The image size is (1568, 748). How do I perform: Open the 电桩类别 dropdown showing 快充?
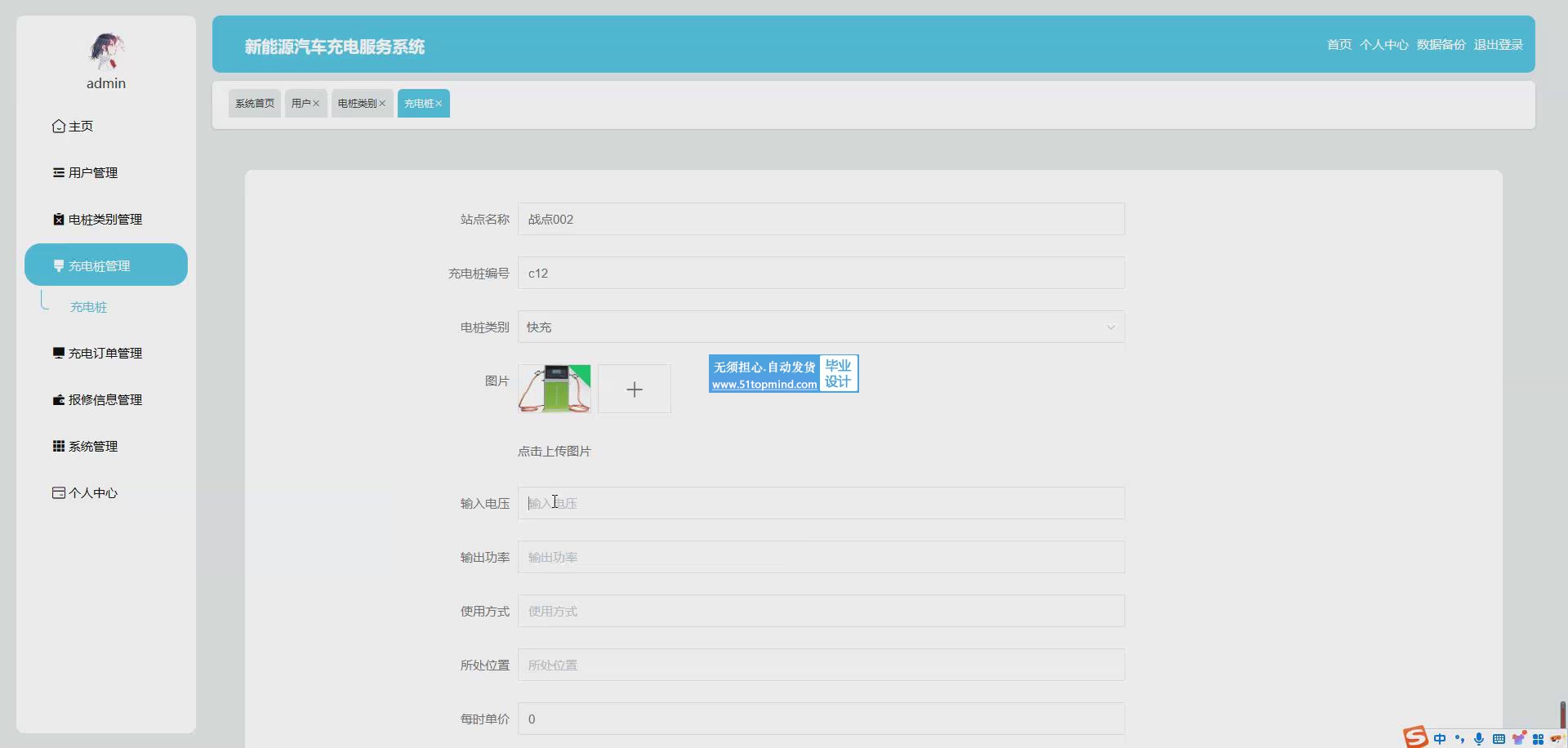coord(821,327)
